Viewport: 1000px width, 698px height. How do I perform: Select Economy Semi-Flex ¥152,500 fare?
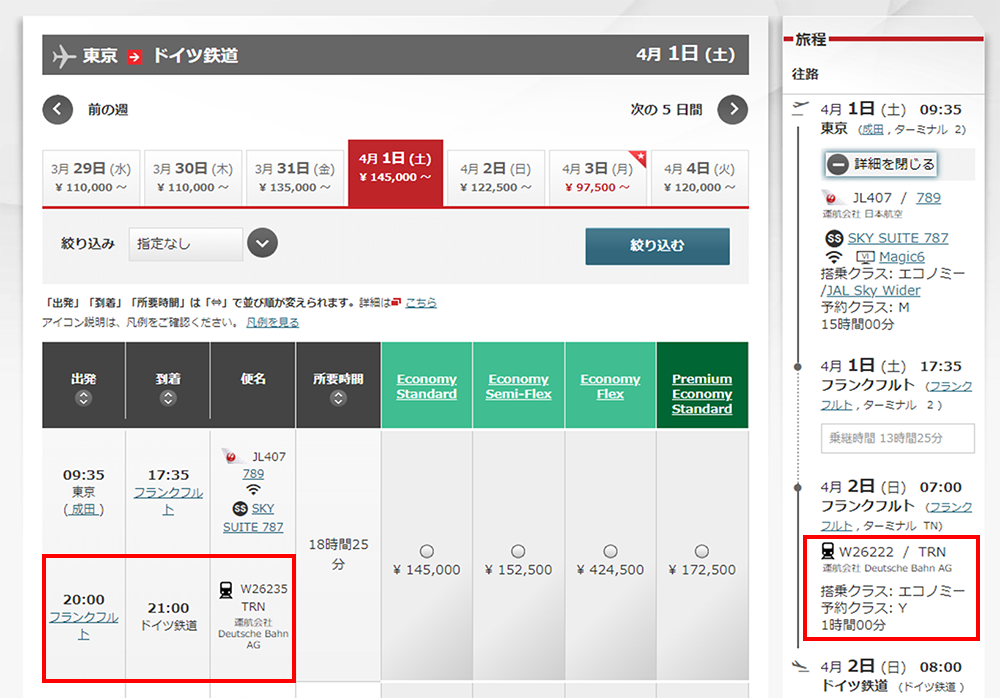point(518,551)
